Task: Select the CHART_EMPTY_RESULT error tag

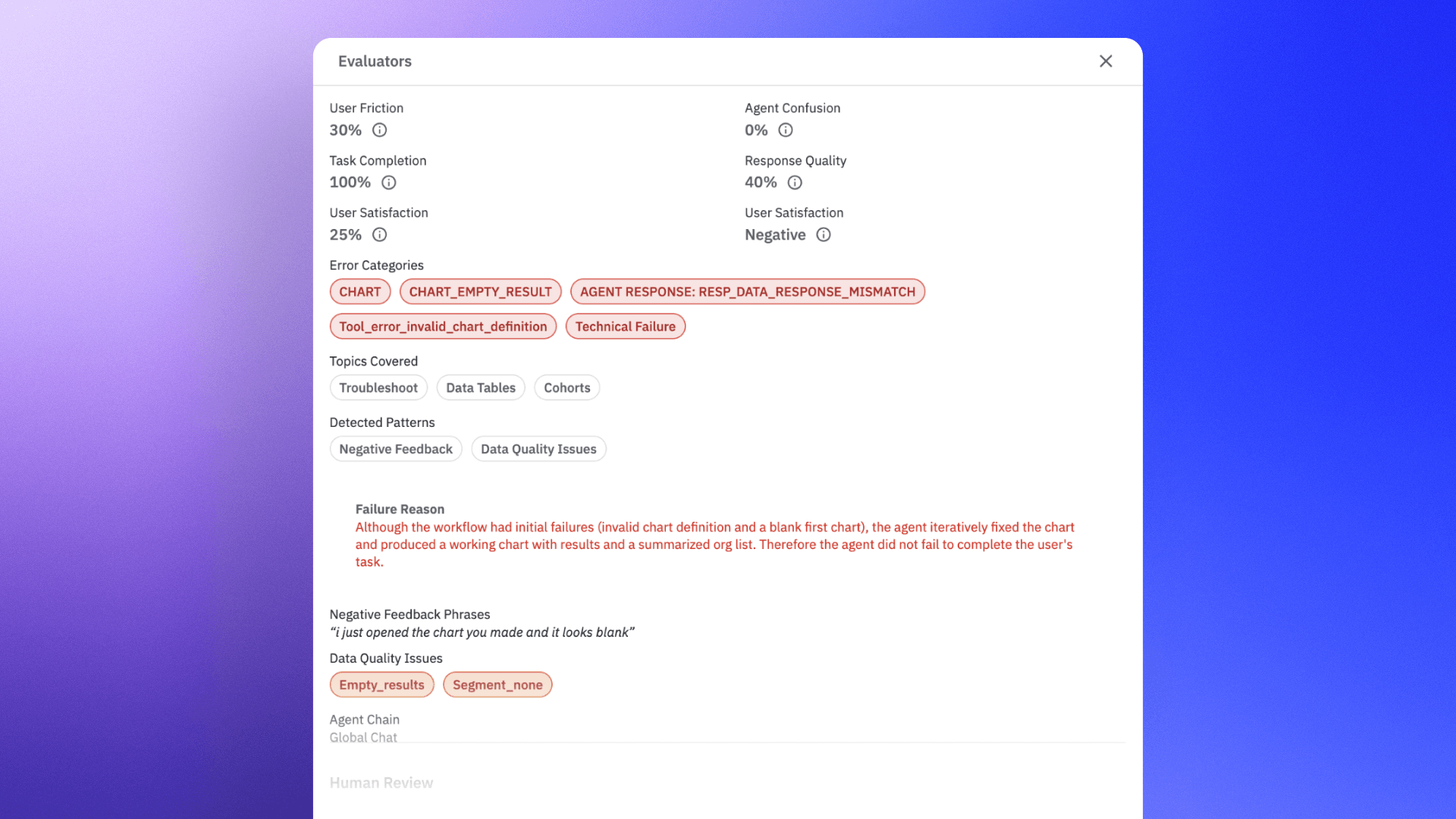Action: click(x=480, y=291)
